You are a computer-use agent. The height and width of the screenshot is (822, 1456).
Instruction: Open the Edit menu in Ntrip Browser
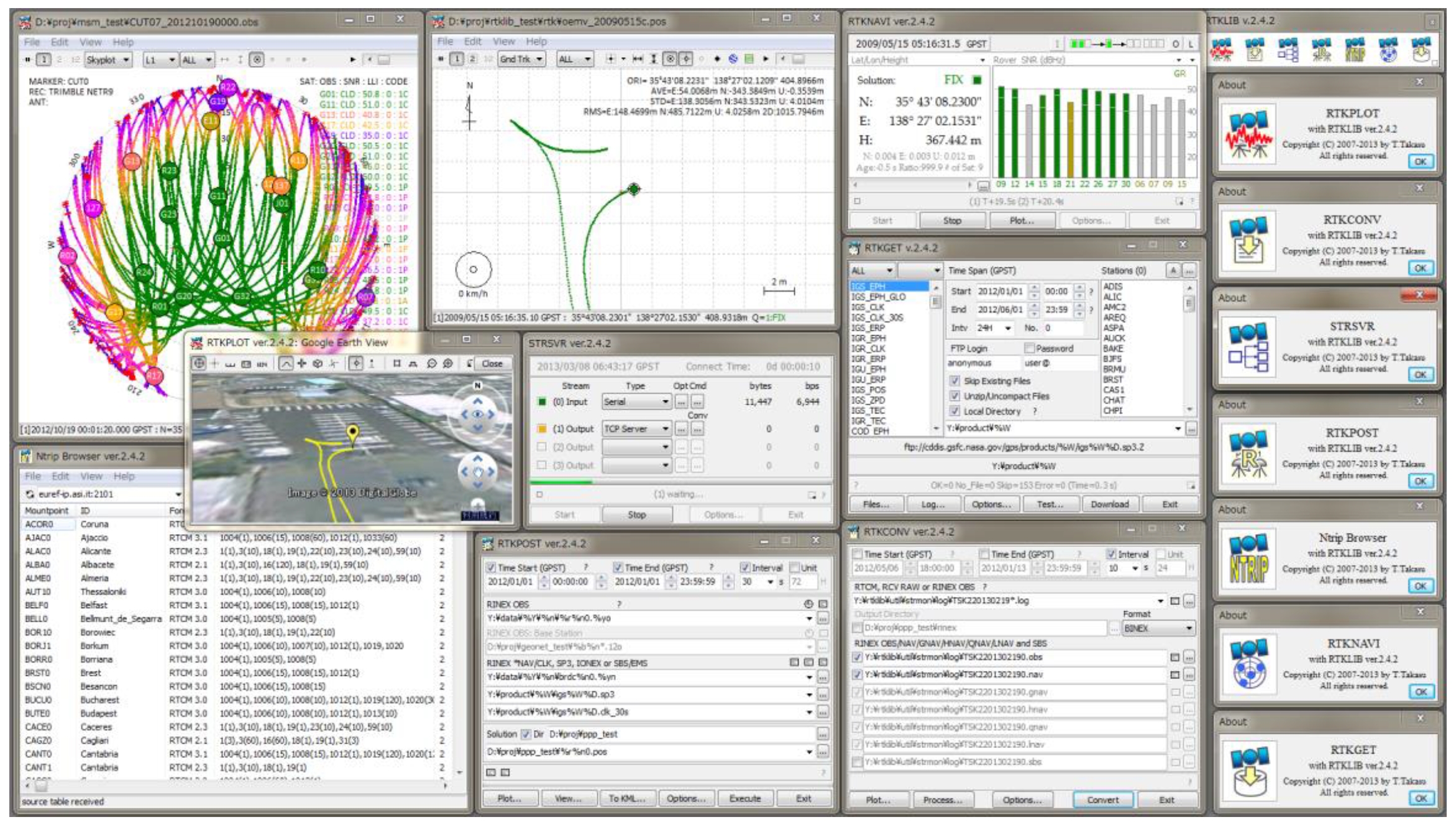click(60, 476)
